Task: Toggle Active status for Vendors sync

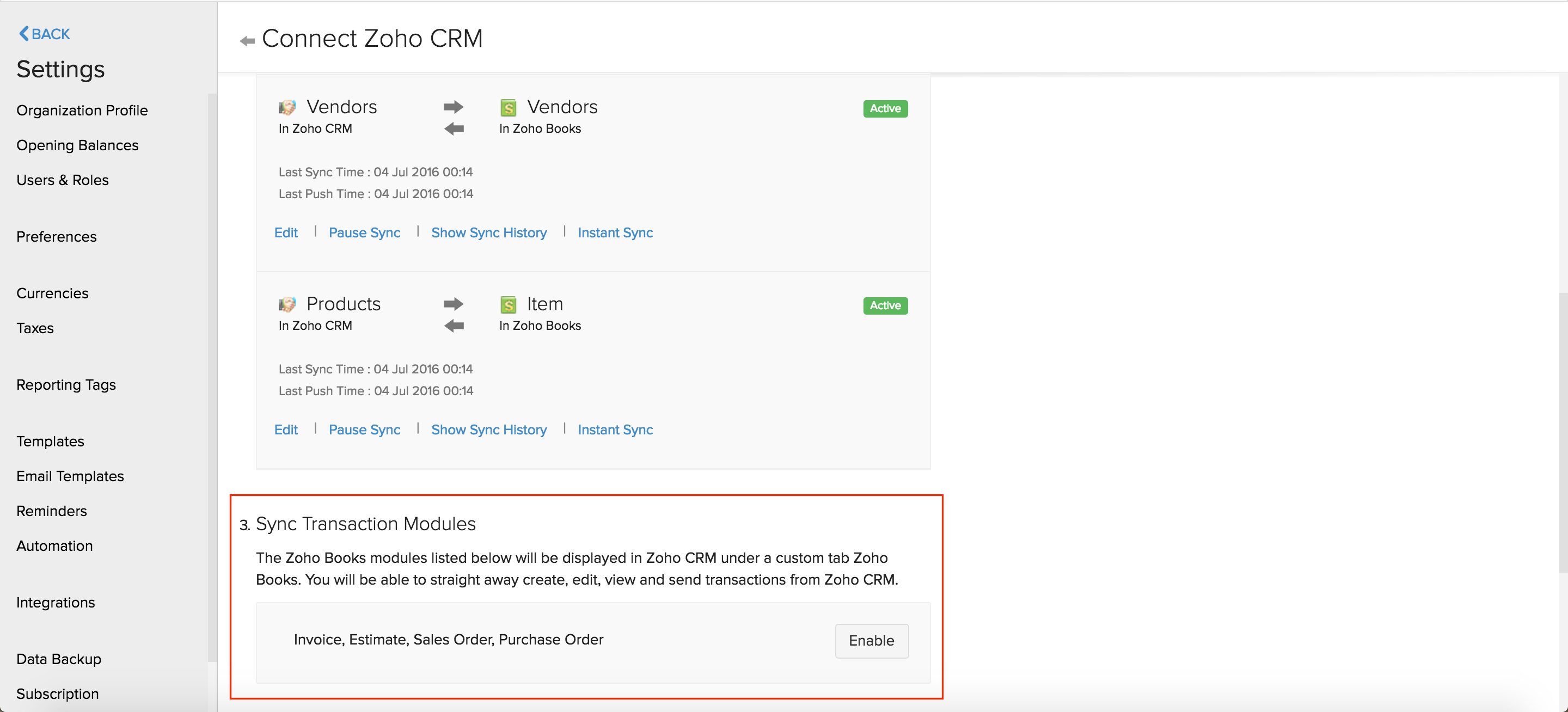Action: [x=883, y=108]
